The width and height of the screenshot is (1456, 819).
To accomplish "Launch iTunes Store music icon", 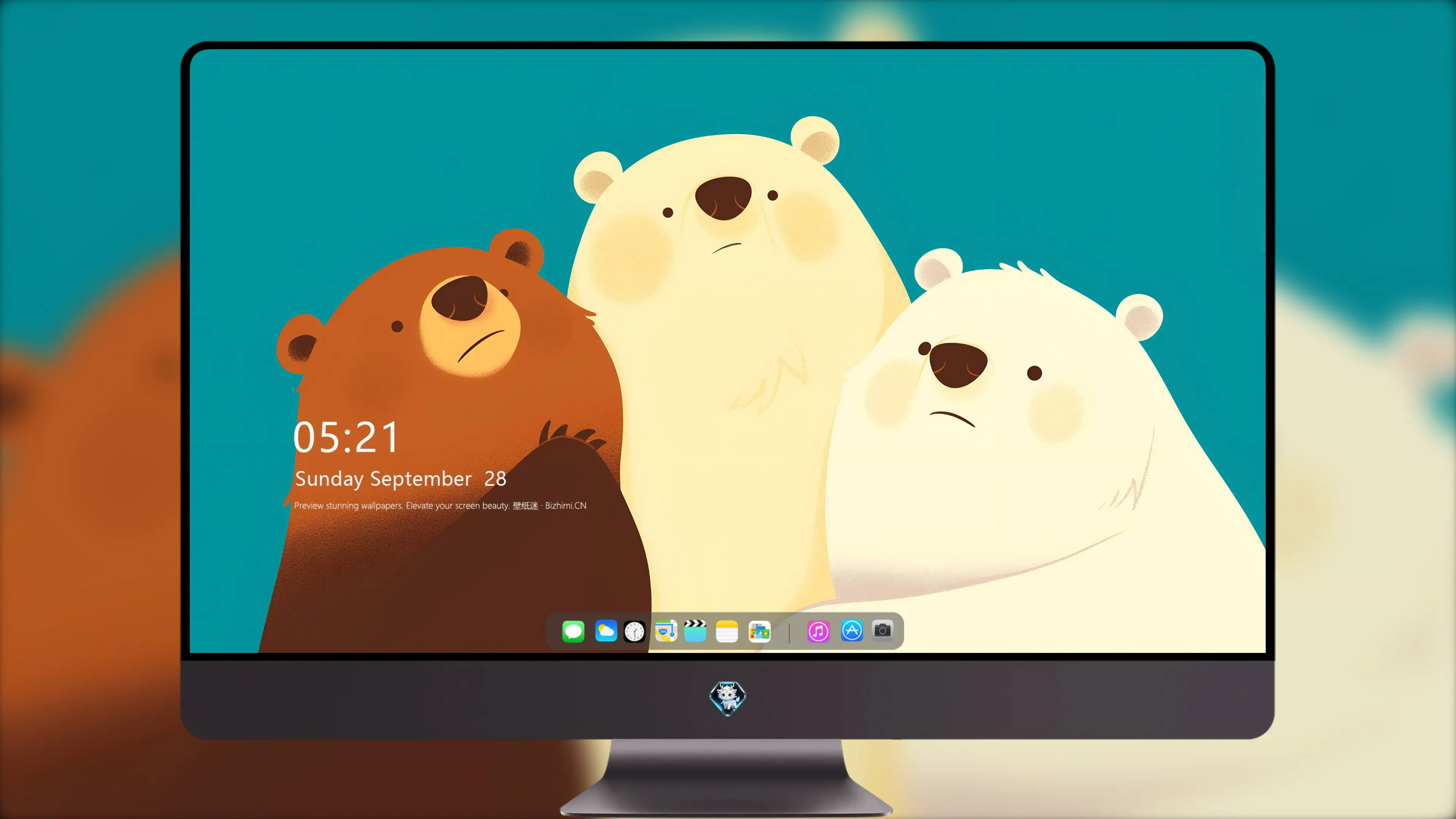I will 819,631.
